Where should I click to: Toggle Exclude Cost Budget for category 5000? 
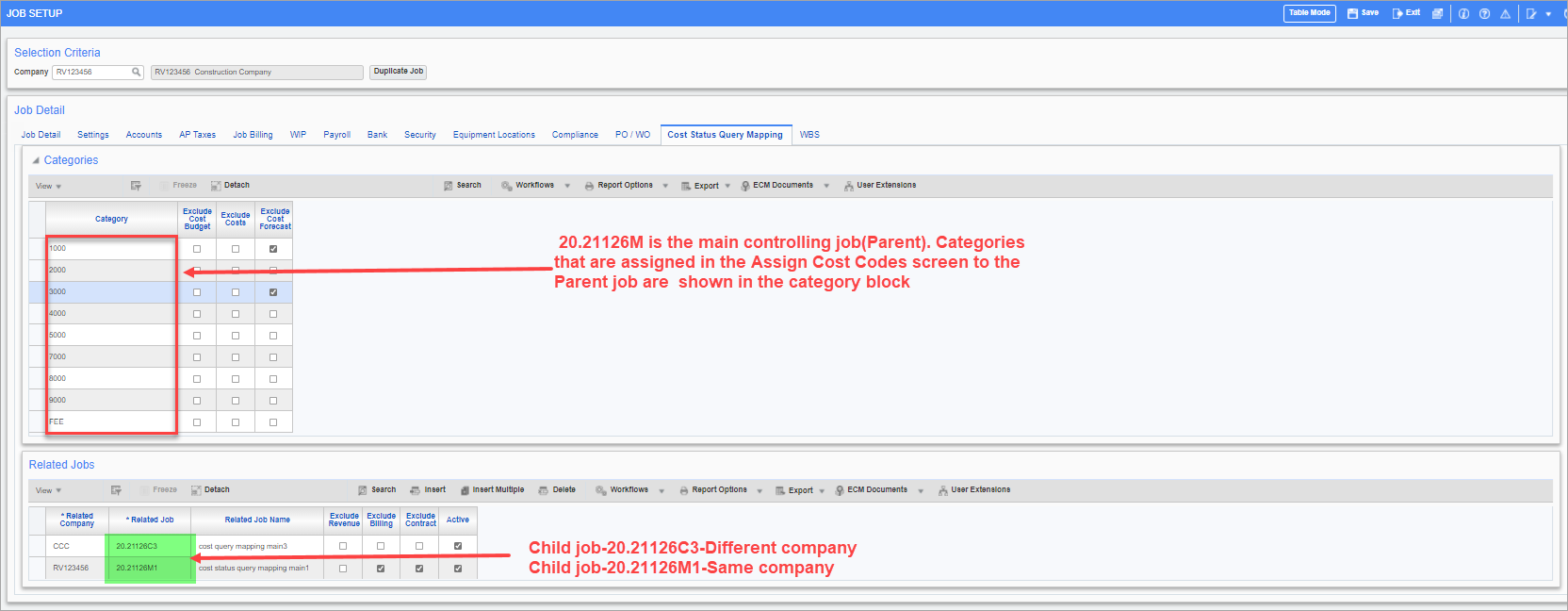point(197,336)
